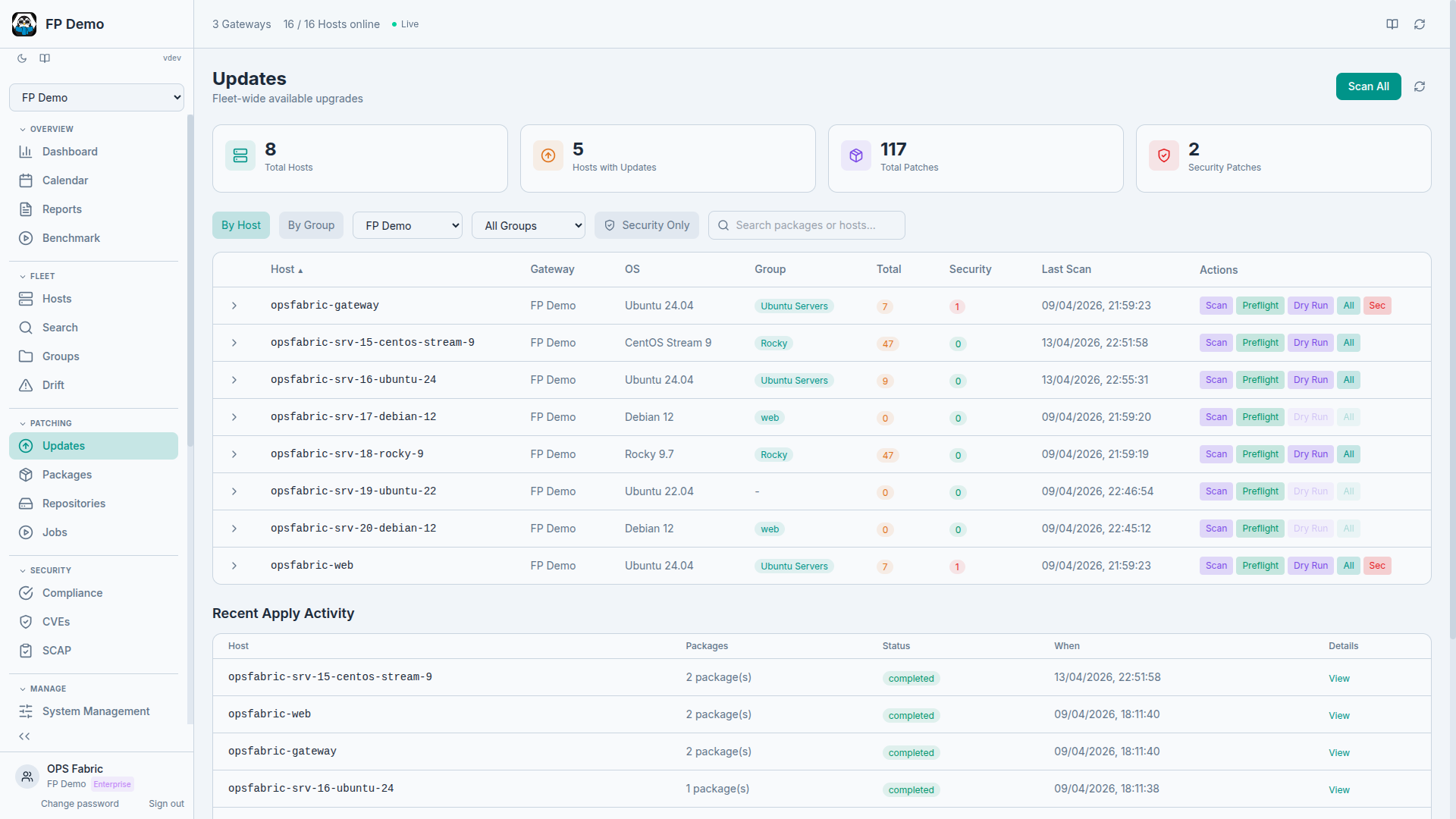The width and height of the screenshot is (1456, 819).
Task: Open the SCAP section
Action: point(55,651)
